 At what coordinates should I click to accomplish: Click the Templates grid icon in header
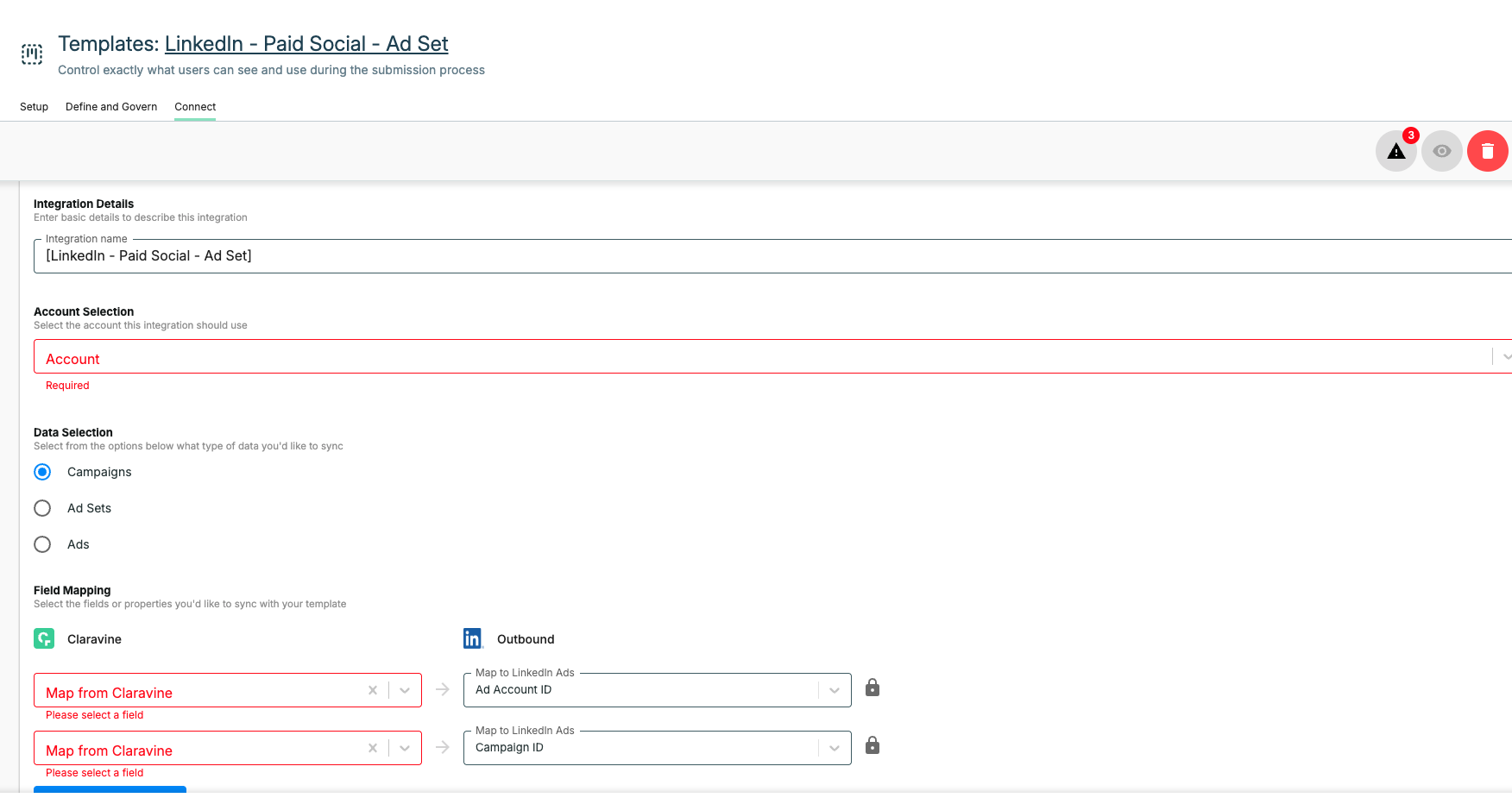coord(32,54)
